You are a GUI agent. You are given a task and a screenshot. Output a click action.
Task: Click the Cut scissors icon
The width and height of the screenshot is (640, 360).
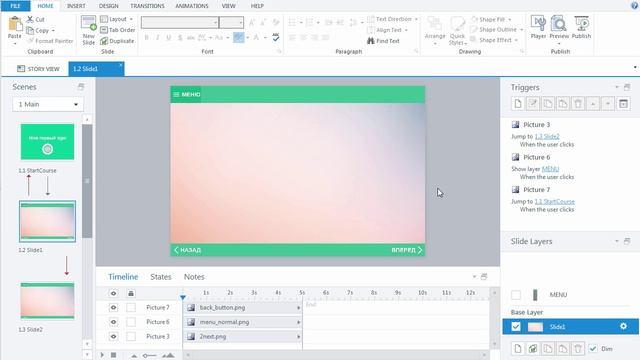[x=30, y=19]
